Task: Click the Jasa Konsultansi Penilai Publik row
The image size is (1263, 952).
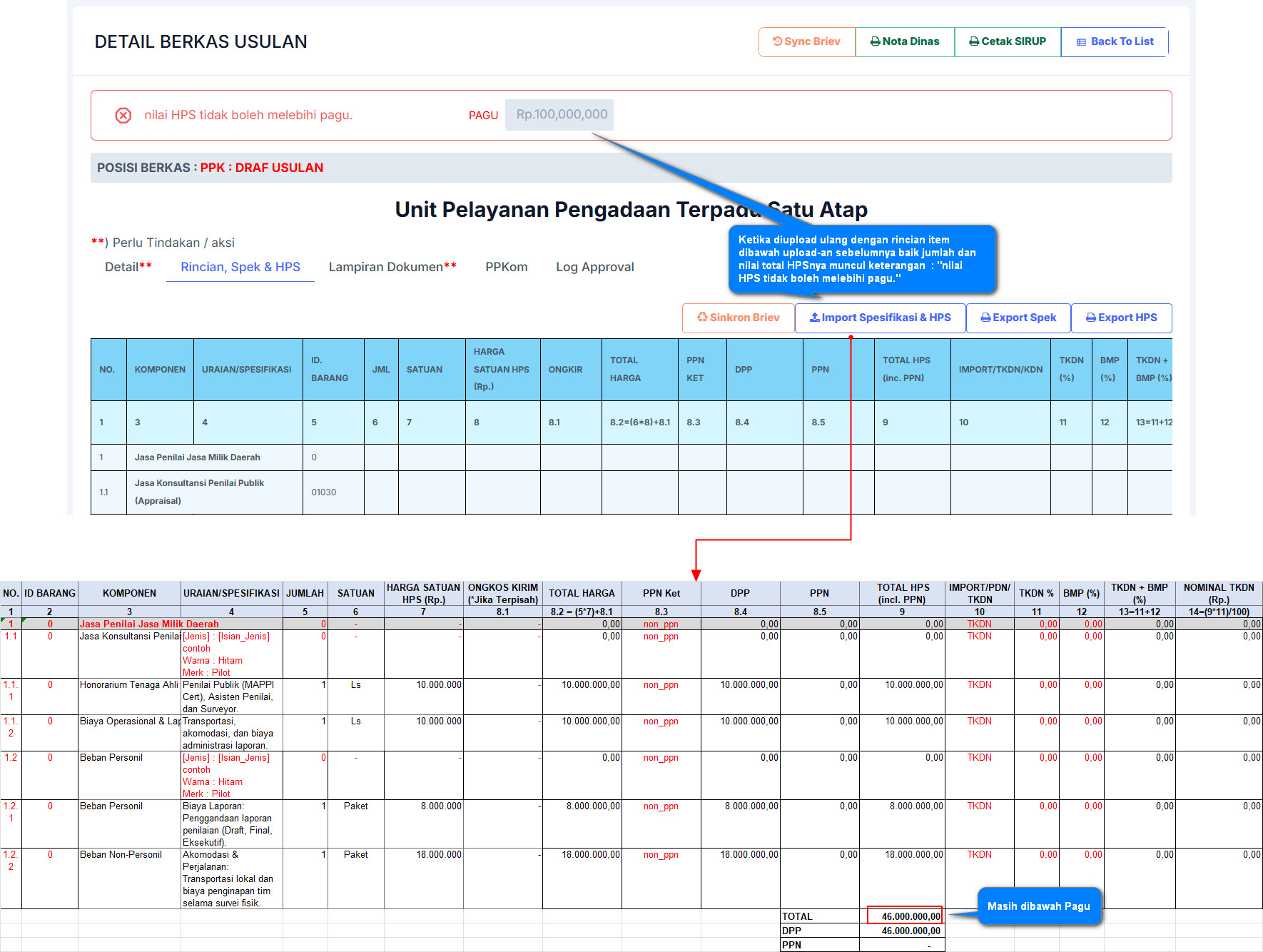Action: tap(199, 492)
